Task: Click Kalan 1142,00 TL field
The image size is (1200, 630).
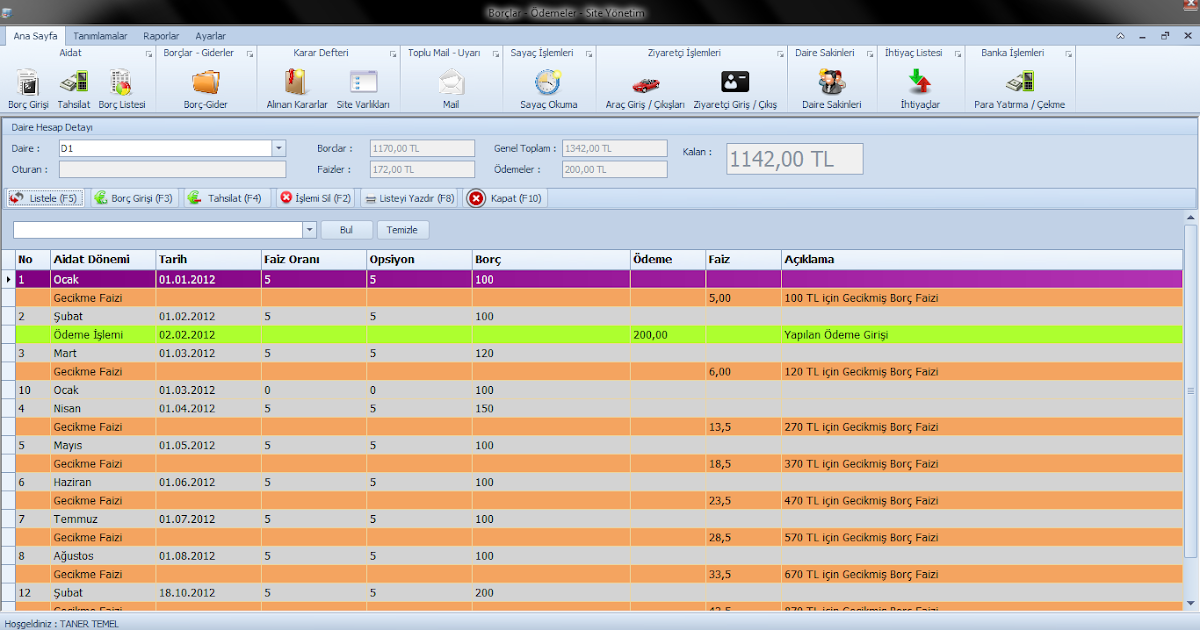Action: pos(794,158)
